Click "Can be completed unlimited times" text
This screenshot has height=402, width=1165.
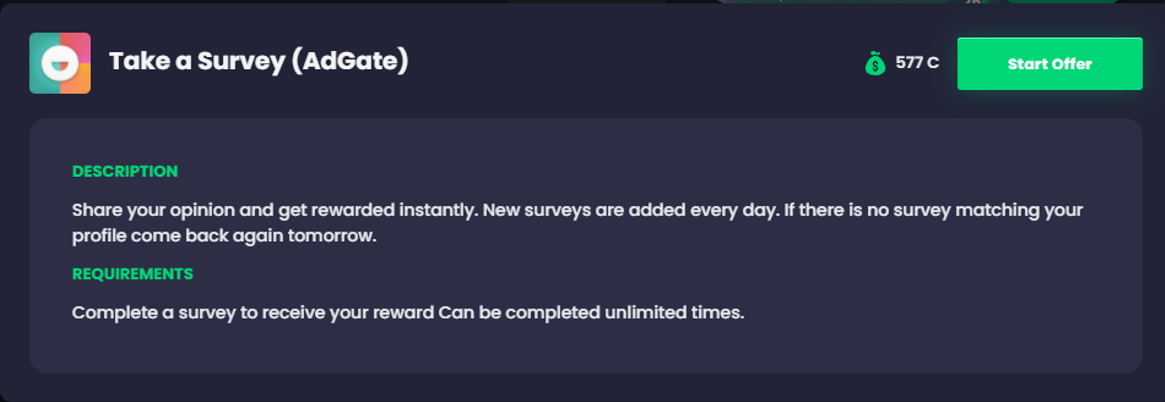click(x=592, y=312)
